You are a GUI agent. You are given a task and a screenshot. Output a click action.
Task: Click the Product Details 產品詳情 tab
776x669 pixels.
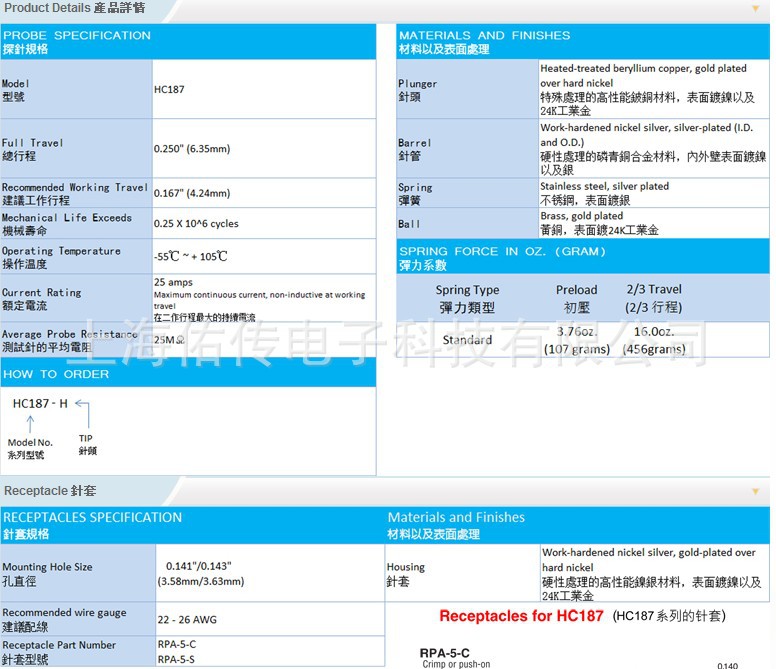(75, 8)
